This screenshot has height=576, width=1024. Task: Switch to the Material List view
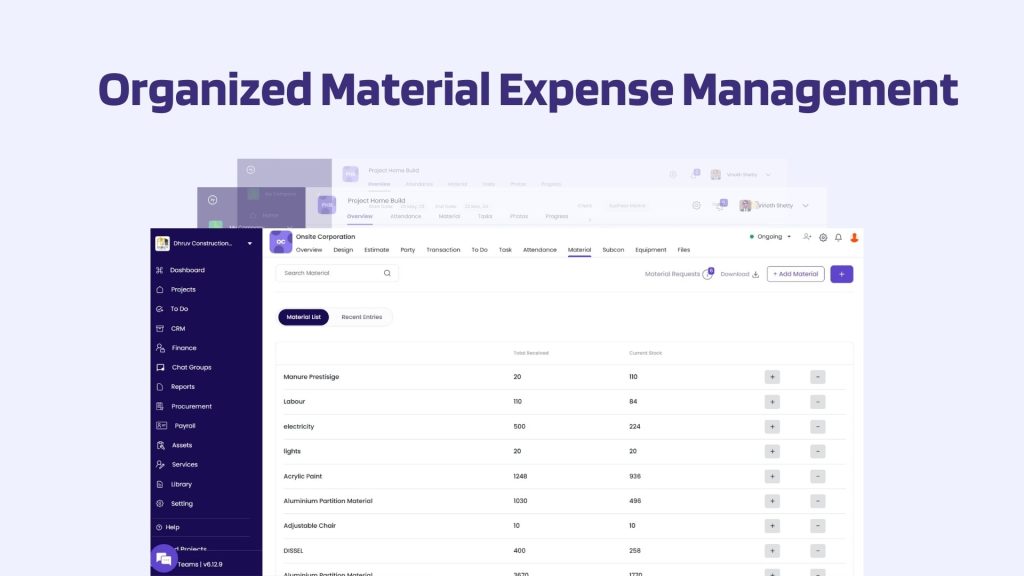click(304, 317)
